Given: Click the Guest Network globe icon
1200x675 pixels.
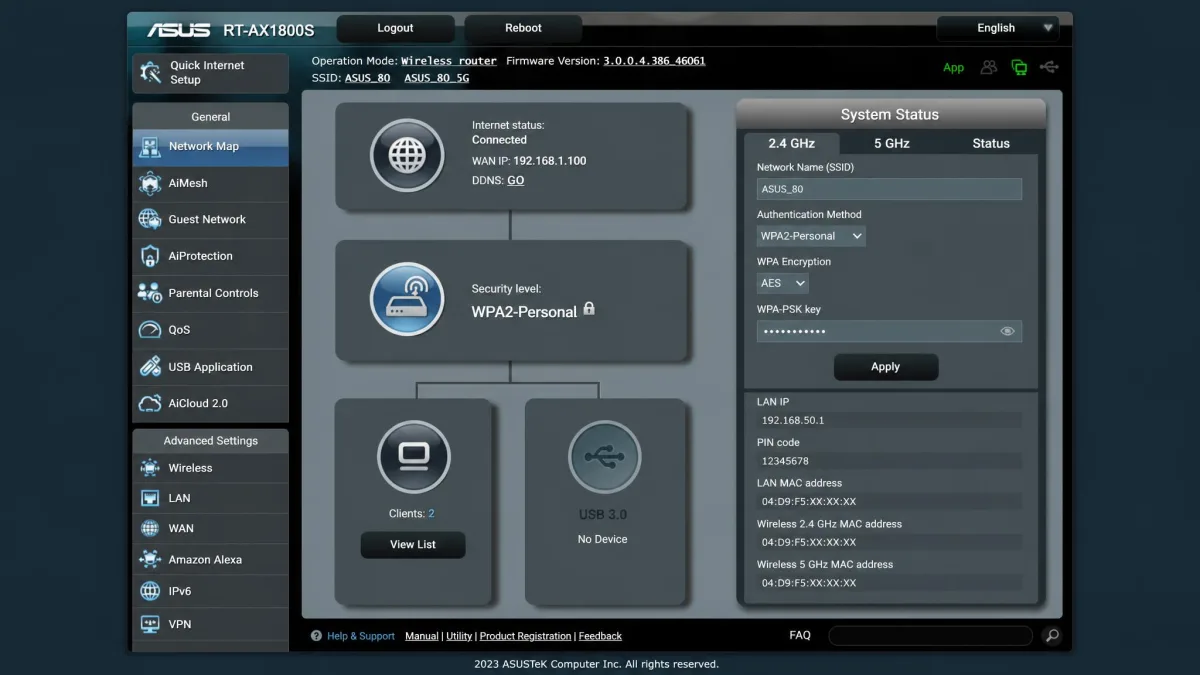Looking at the screenshot, I should [x=150, y=219].
